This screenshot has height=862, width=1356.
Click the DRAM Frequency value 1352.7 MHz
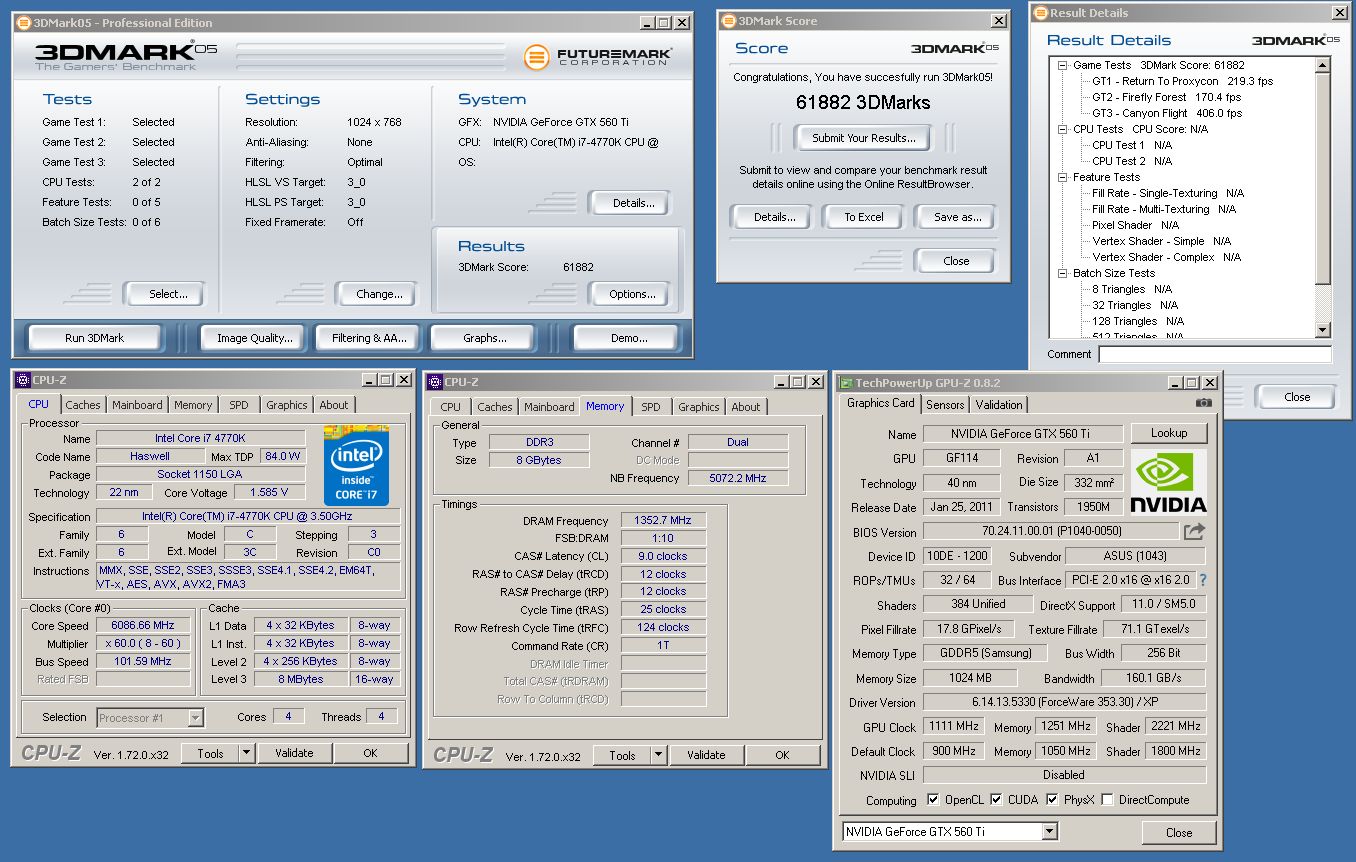click(663, 520)
